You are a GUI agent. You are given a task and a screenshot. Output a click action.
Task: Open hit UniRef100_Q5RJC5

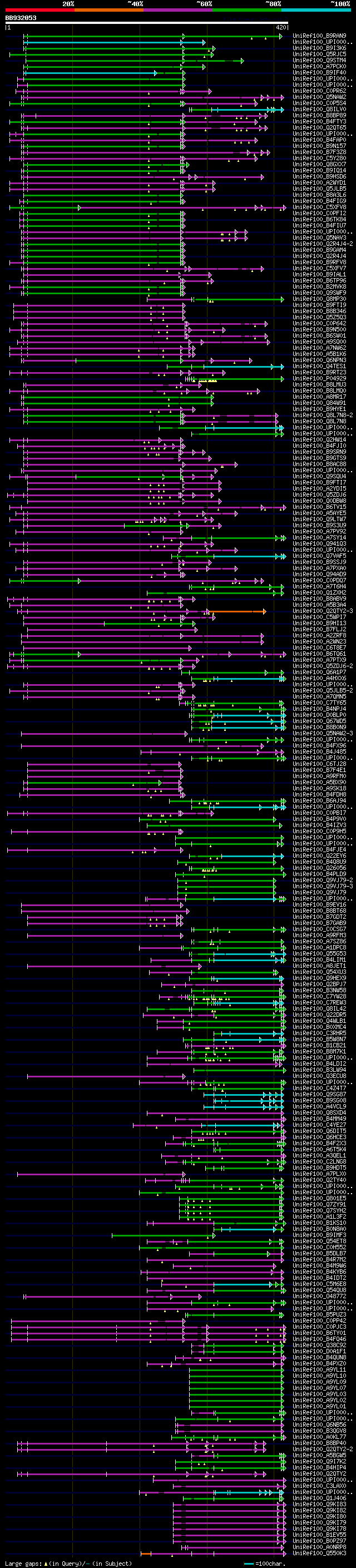[x=319, y=54]
